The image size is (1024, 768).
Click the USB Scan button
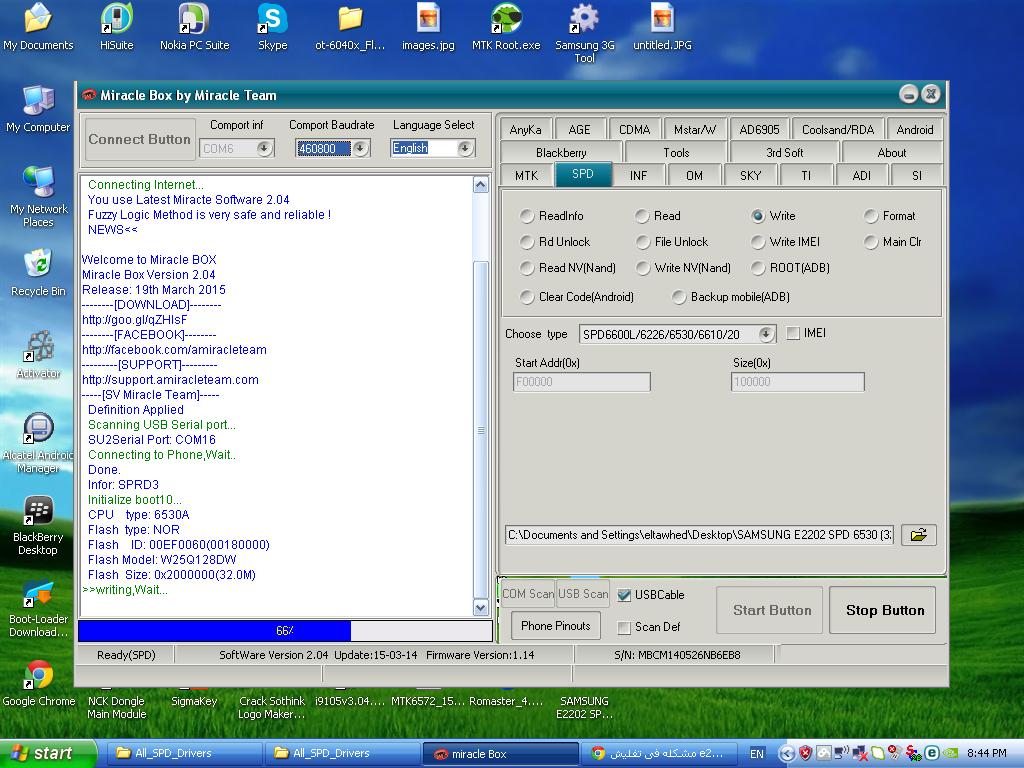583,594
